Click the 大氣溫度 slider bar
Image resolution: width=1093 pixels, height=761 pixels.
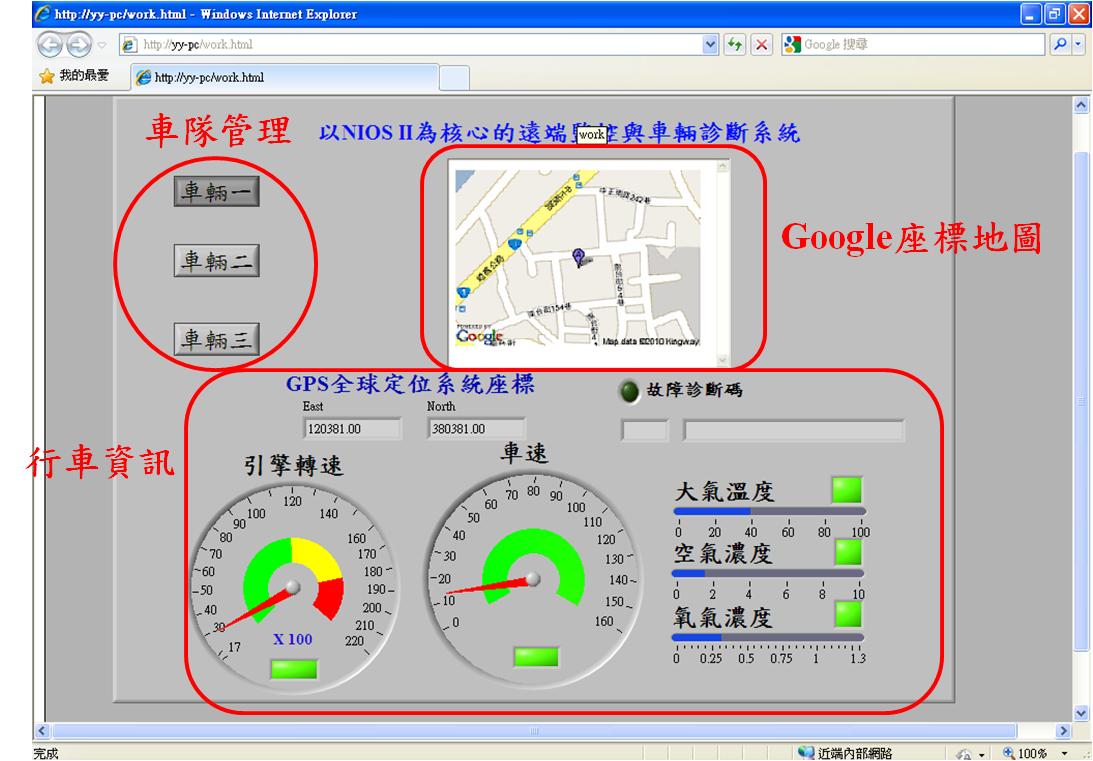[x=770, y=512]
